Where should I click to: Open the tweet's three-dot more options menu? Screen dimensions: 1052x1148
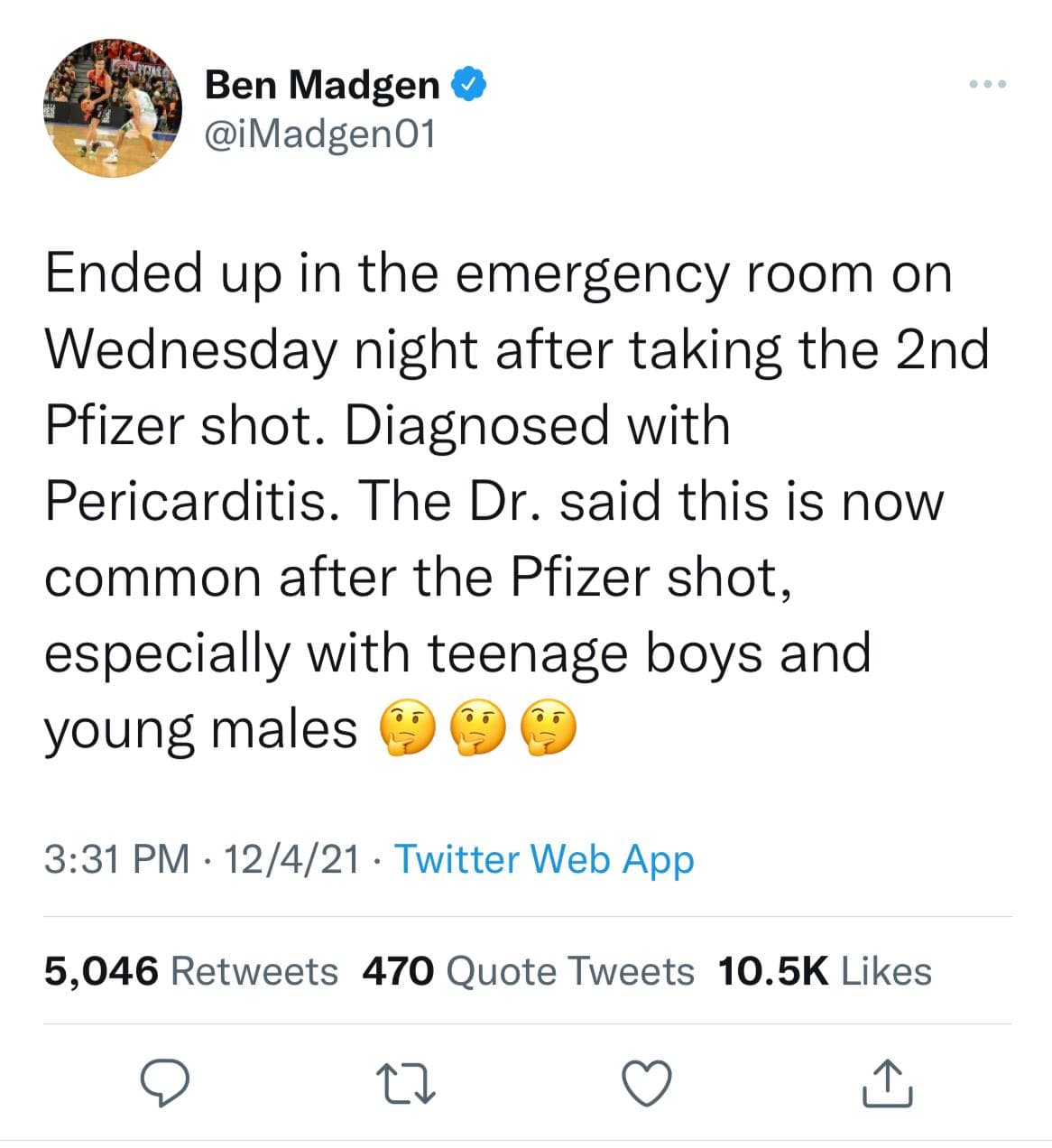pos(987,85)
